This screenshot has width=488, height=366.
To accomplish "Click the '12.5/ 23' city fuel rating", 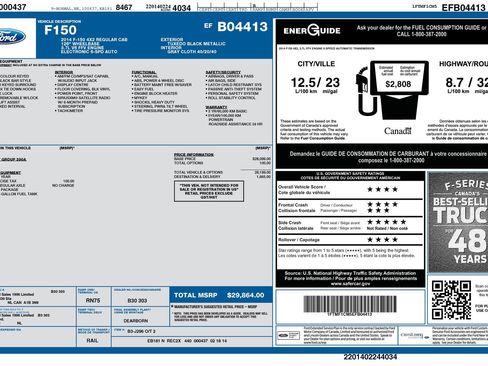I will tap(315, 82).
